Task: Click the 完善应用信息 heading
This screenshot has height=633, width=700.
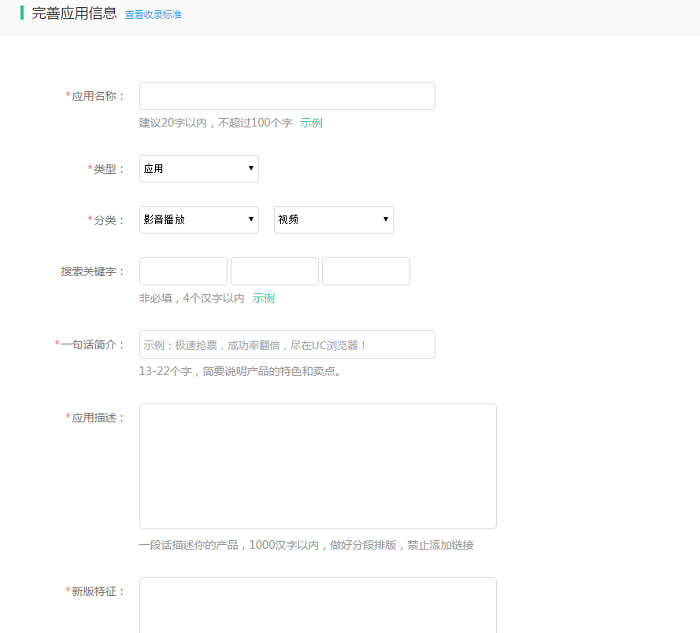Action: [x=74, y=14]
